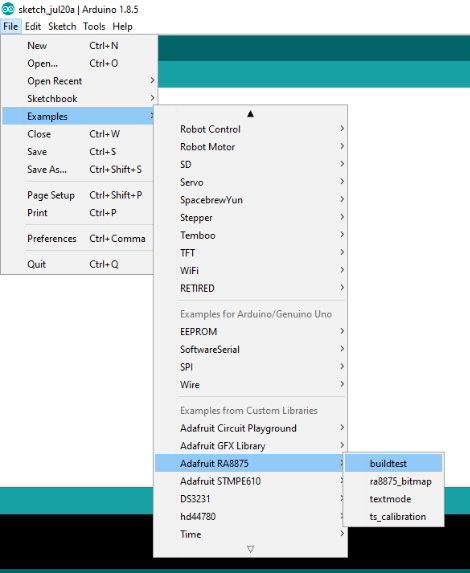Open the Help menu

tap(122, 27)
